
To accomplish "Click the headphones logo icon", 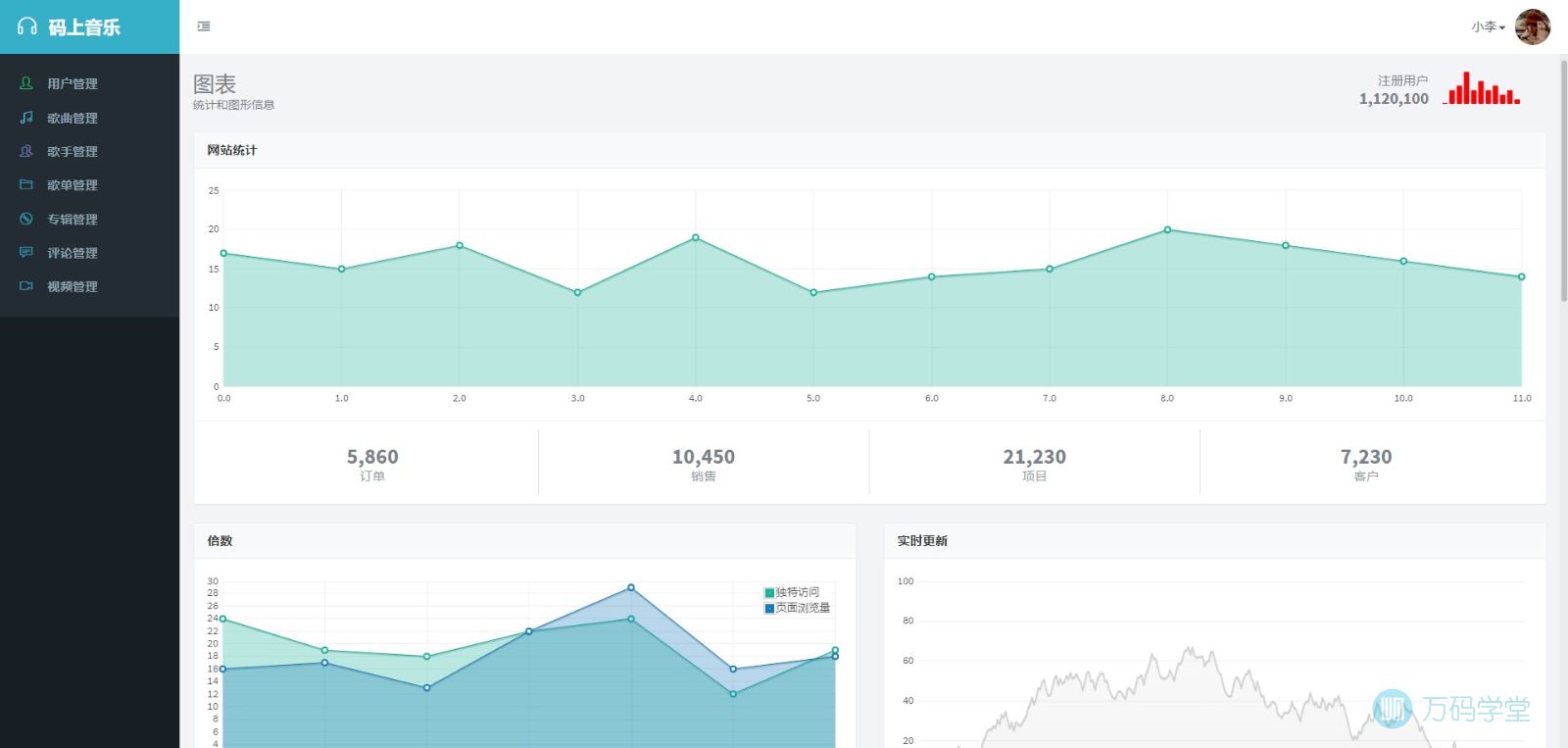I will [27, 26].
